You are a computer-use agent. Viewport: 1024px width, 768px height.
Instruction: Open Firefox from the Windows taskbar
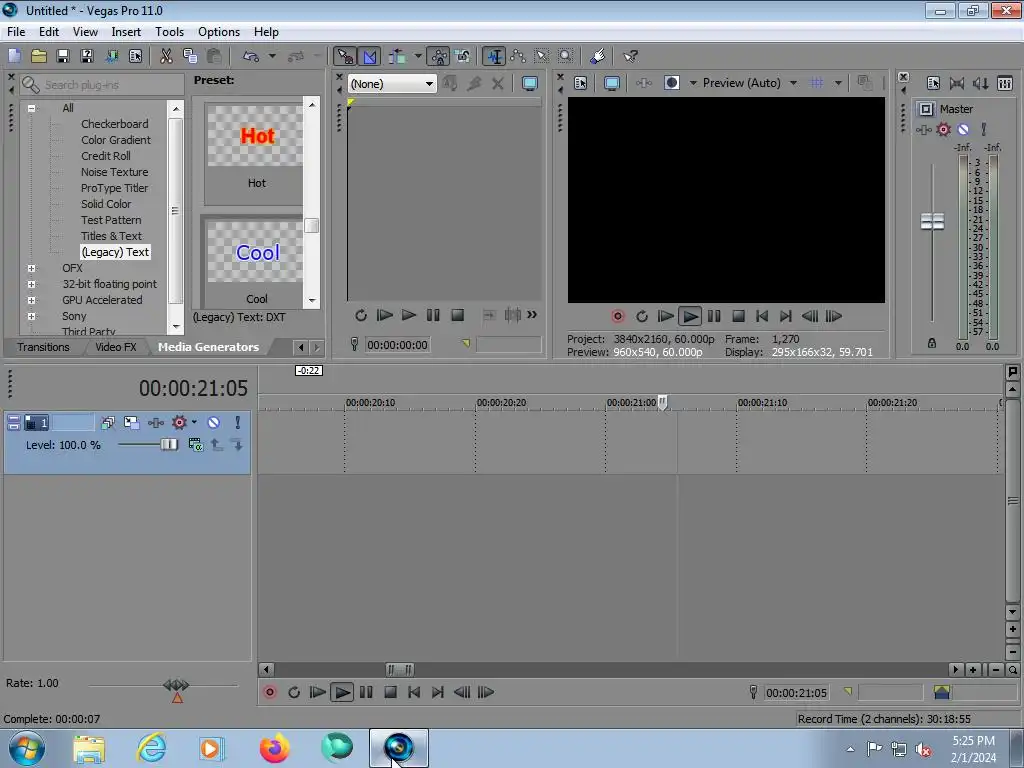tap(274, 748)
